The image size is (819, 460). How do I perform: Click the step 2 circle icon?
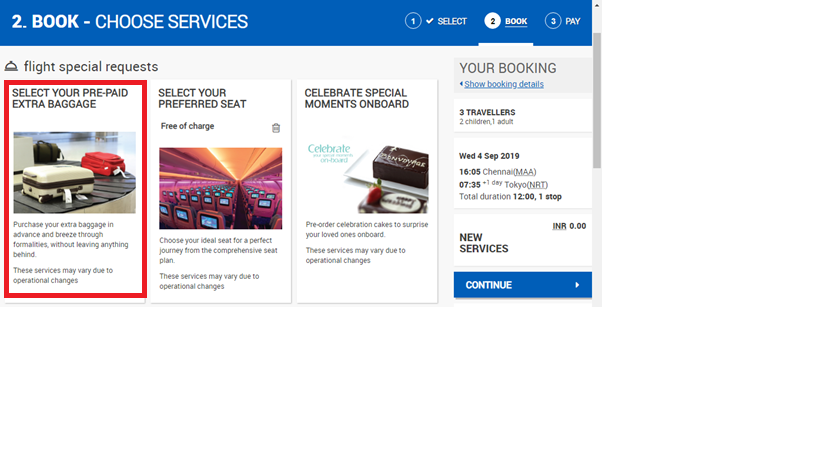coord(492,21)
